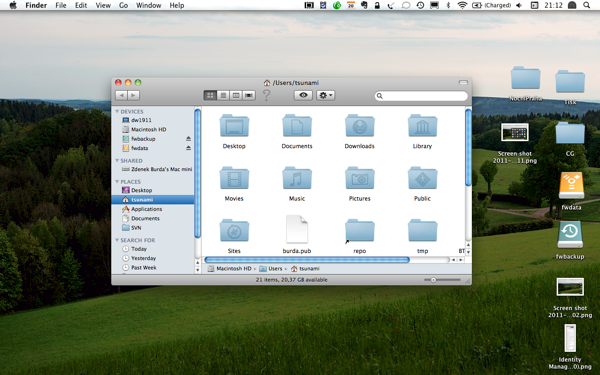
Task: Open the Edit menu
Action: click(x=81, y=5)
